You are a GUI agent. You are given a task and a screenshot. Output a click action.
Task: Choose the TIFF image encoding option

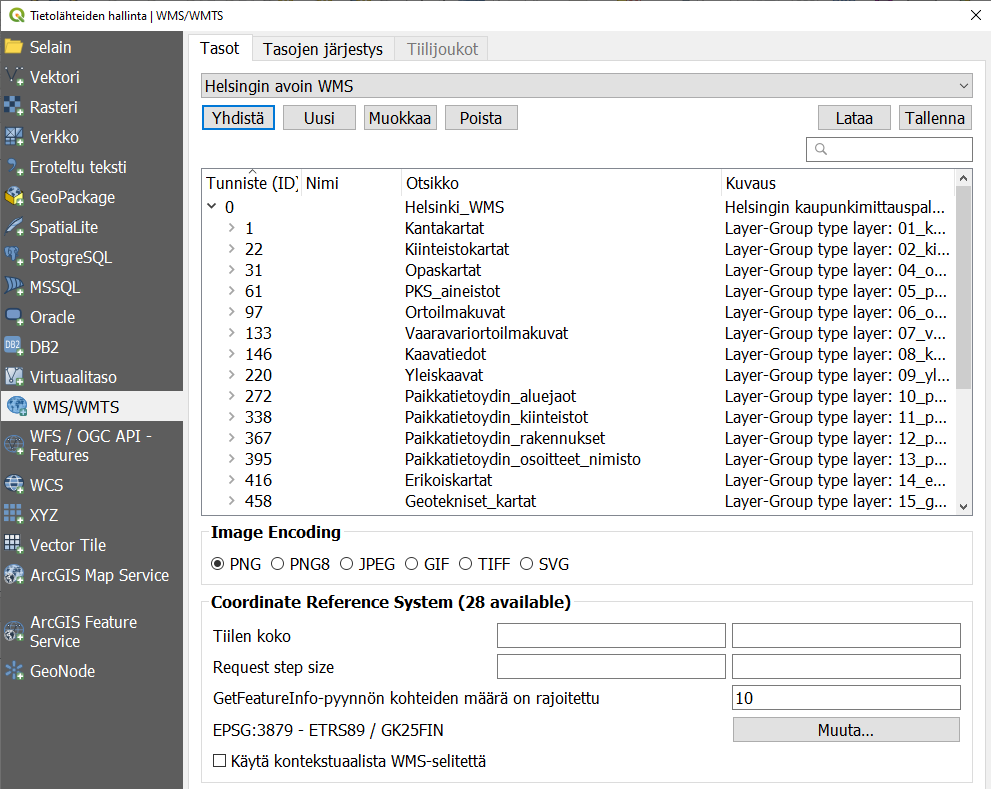pos(465,564)
